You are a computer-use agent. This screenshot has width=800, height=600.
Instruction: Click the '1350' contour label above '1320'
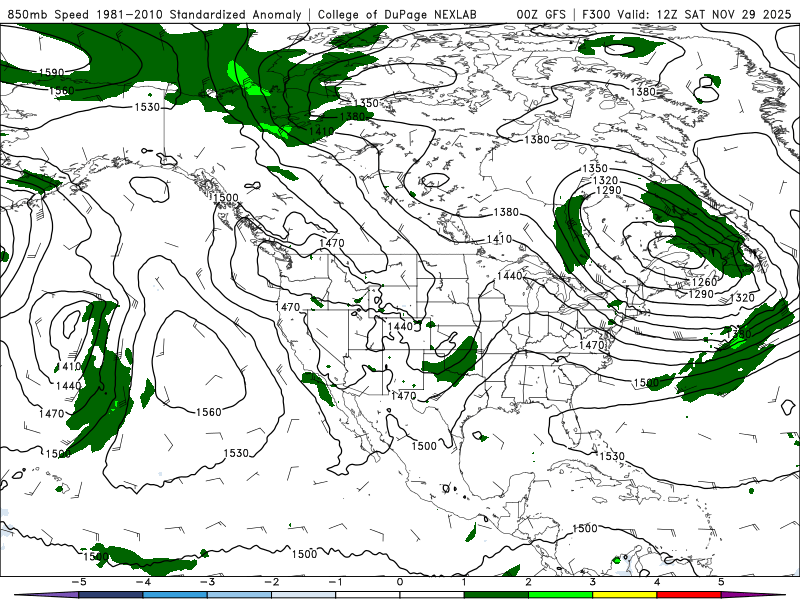(x=595, y=168)
